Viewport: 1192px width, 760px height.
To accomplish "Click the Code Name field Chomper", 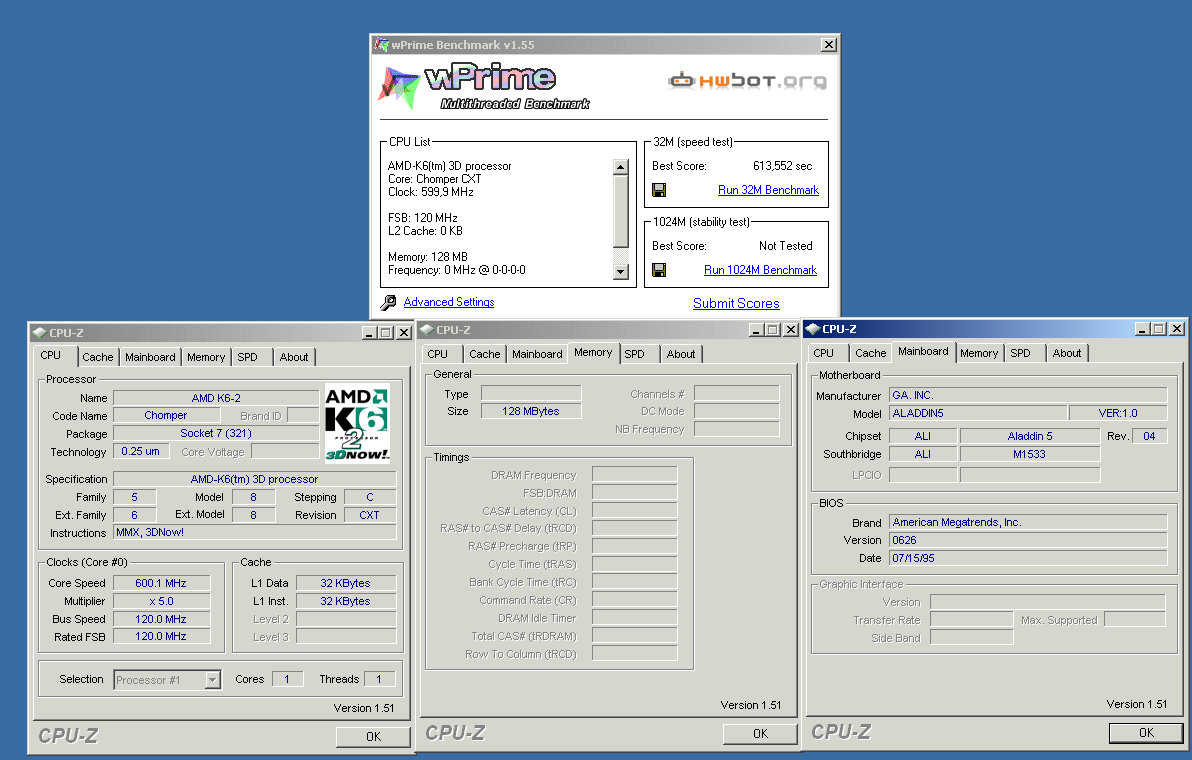I will pyautogui.click(x=166, y=416).
